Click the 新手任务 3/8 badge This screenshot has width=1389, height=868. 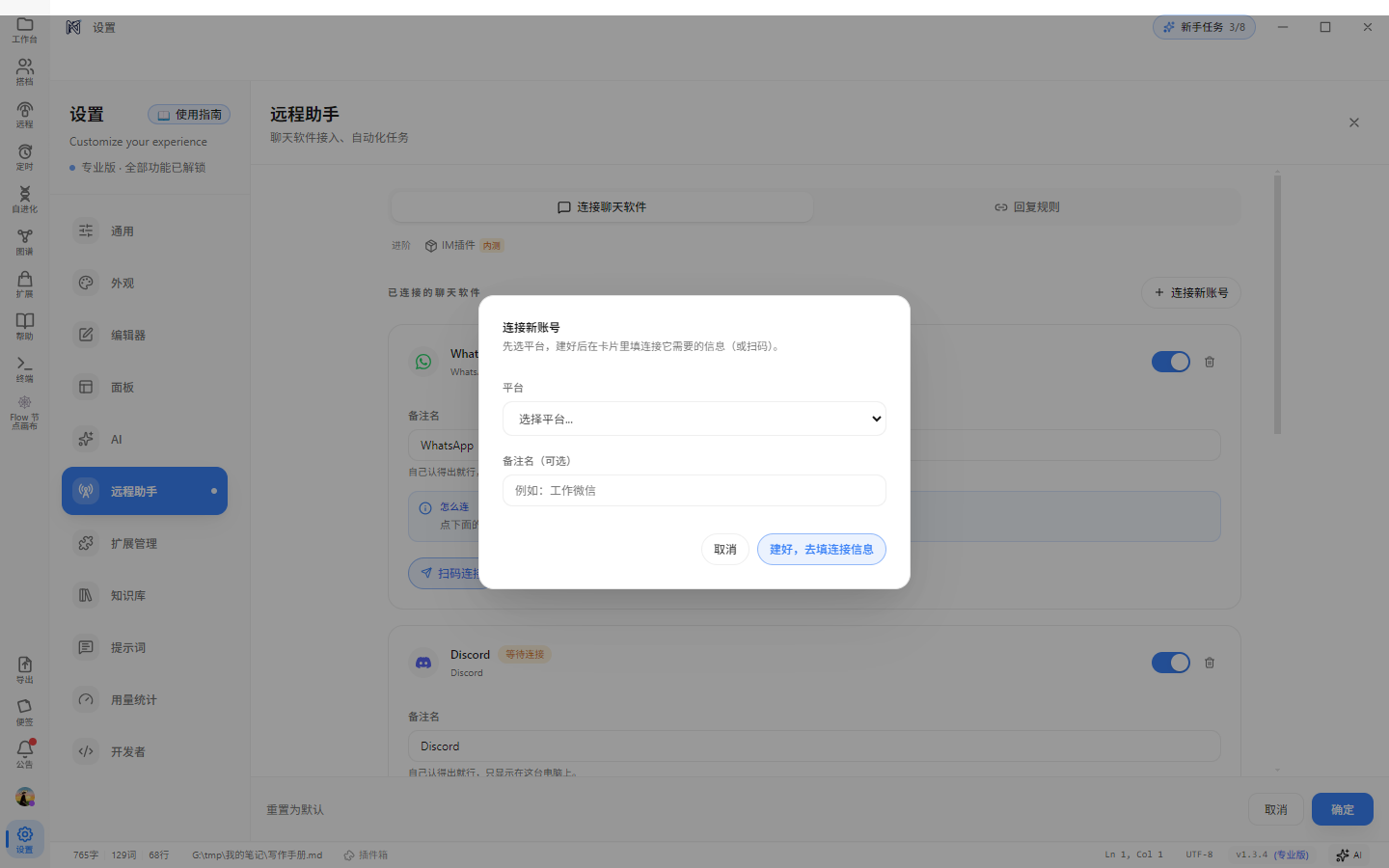(1204, 27)
